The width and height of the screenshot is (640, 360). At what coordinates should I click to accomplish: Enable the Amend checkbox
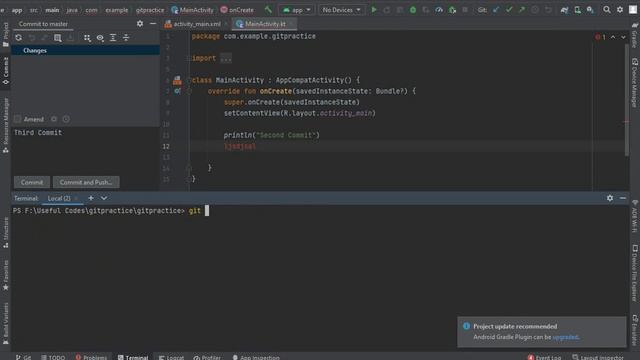click(x=17, y=119)
